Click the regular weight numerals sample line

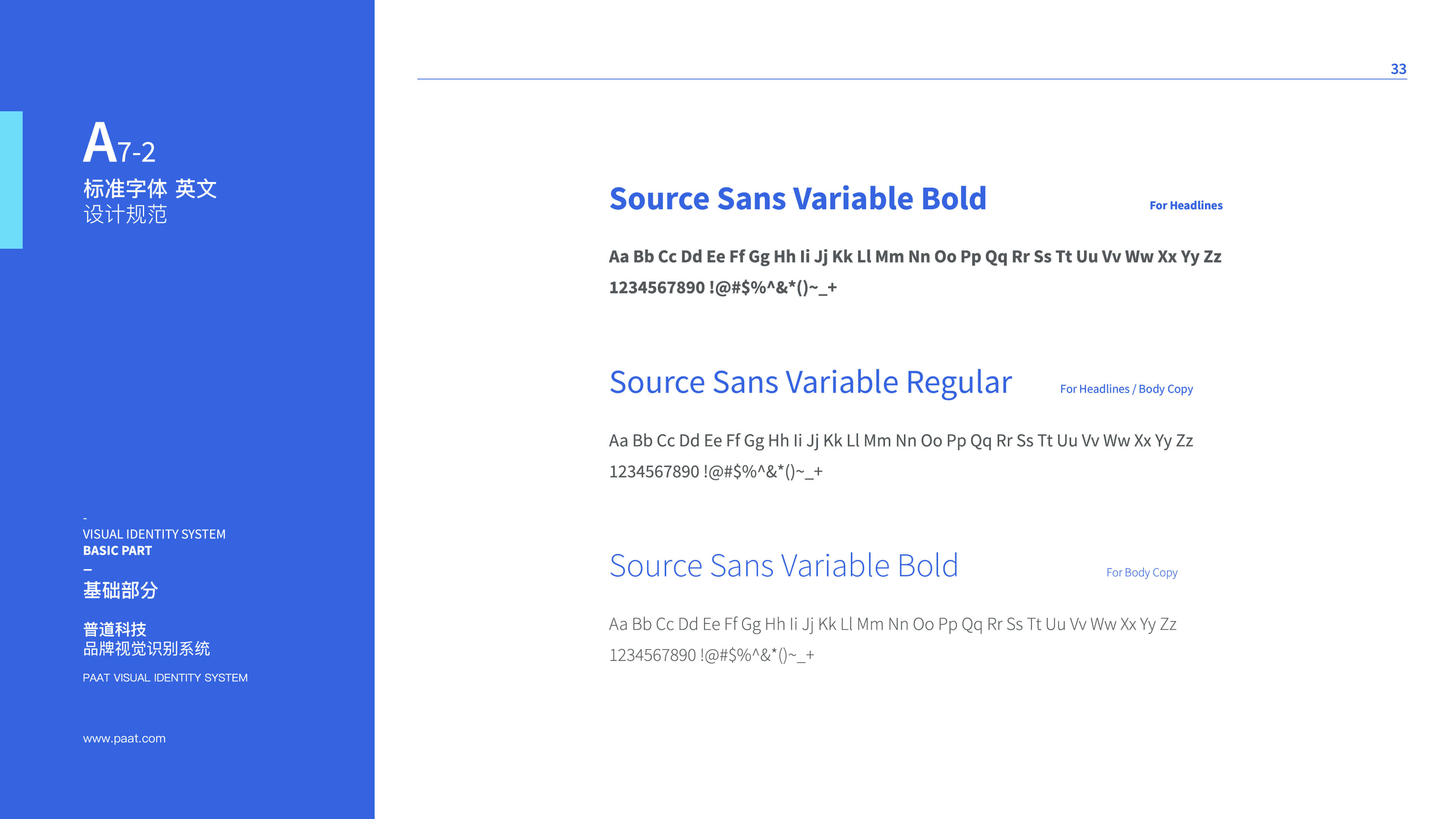(715, 472)
